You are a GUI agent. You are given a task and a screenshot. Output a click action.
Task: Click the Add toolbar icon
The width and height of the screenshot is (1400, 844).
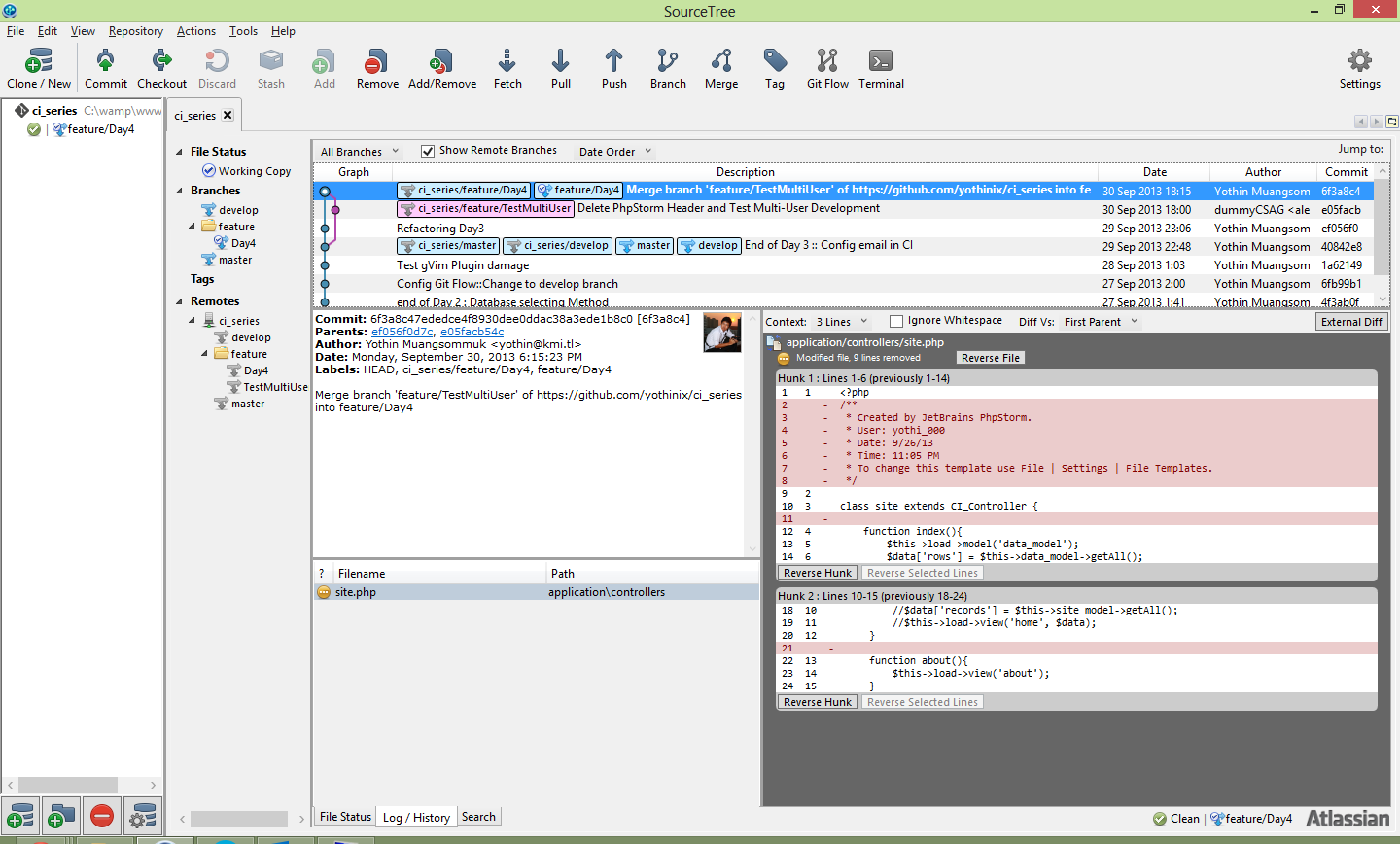[324, 69]
